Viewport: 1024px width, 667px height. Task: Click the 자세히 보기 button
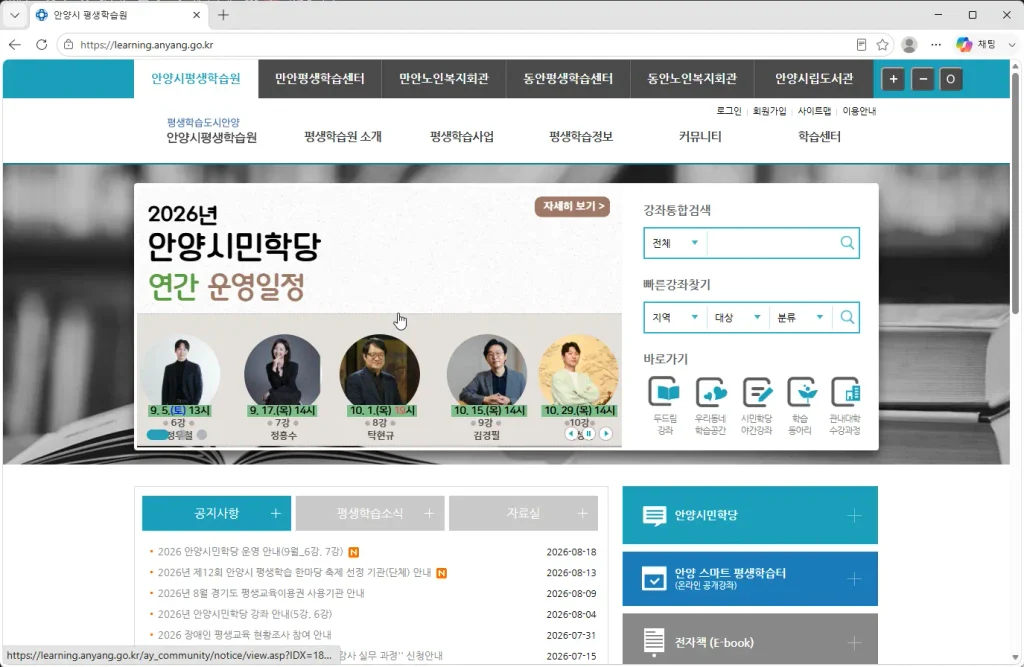[573, 206]
